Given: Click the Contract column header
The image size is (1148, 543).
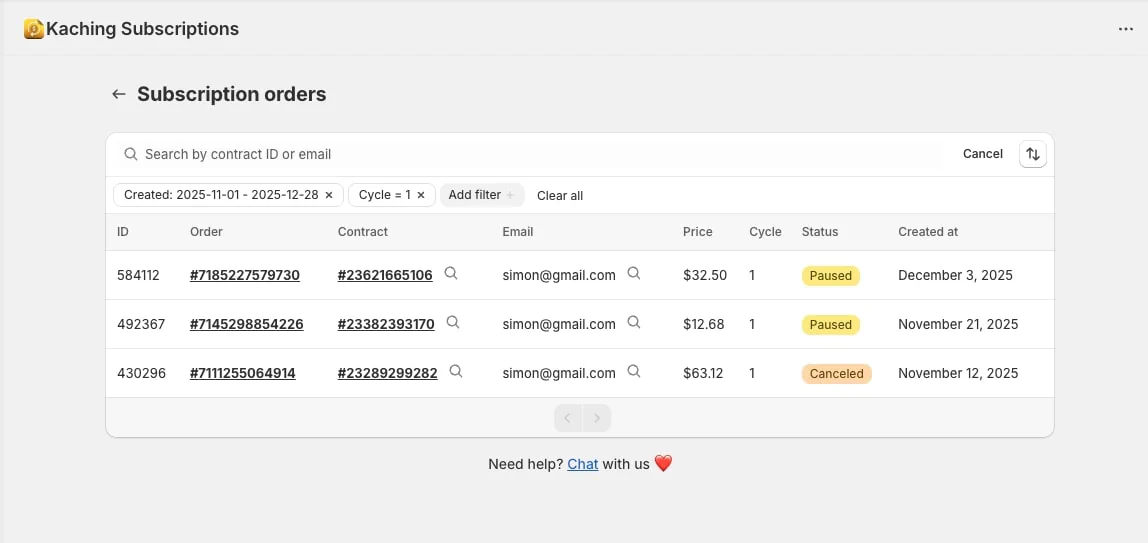Looking at the screenshot, I should pyautogui.click(x=362, y=232).
